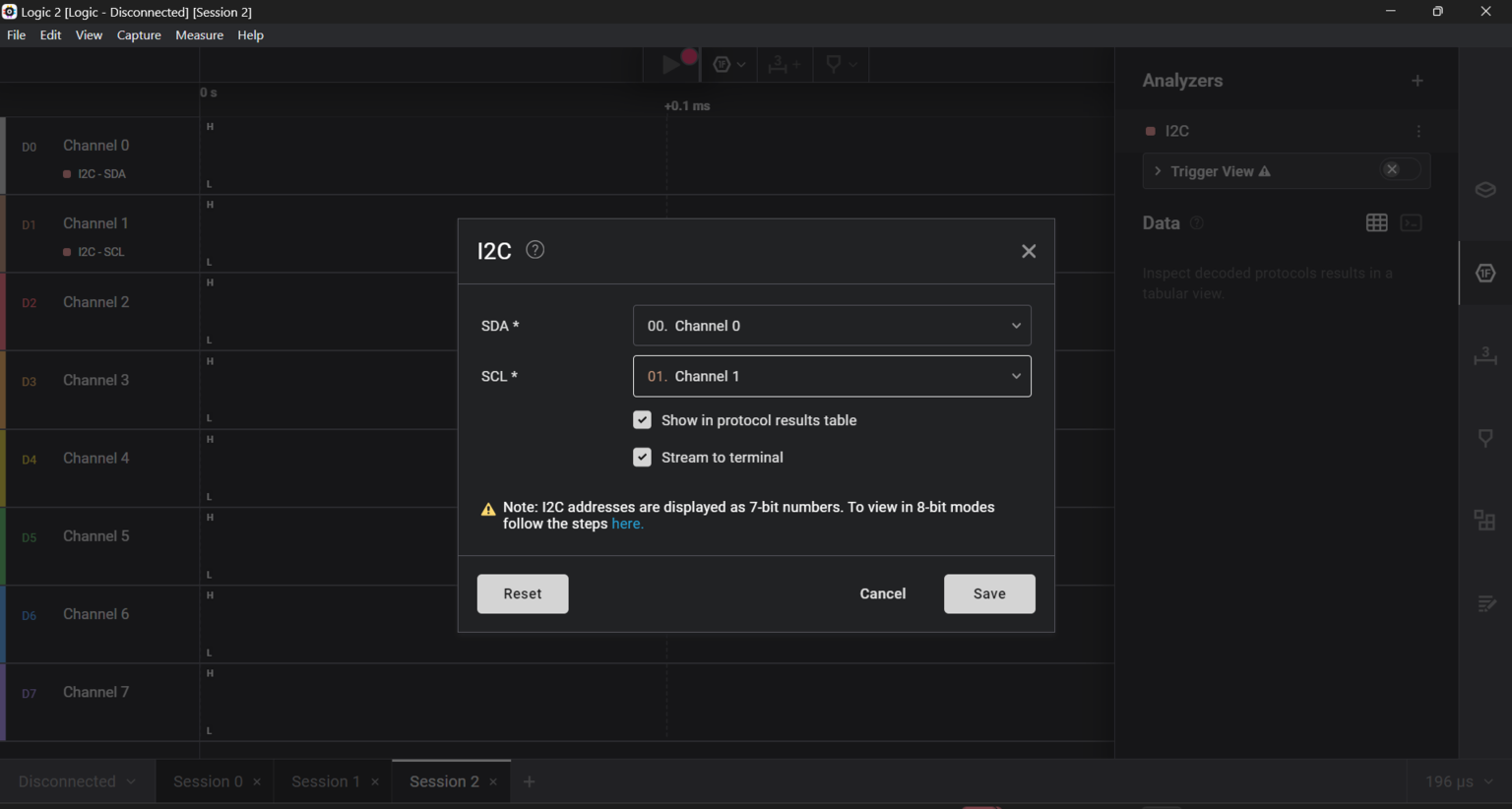The image size is (1512, 809).
Task: Click Cancel in the I2C dialog
Action: 883,593
